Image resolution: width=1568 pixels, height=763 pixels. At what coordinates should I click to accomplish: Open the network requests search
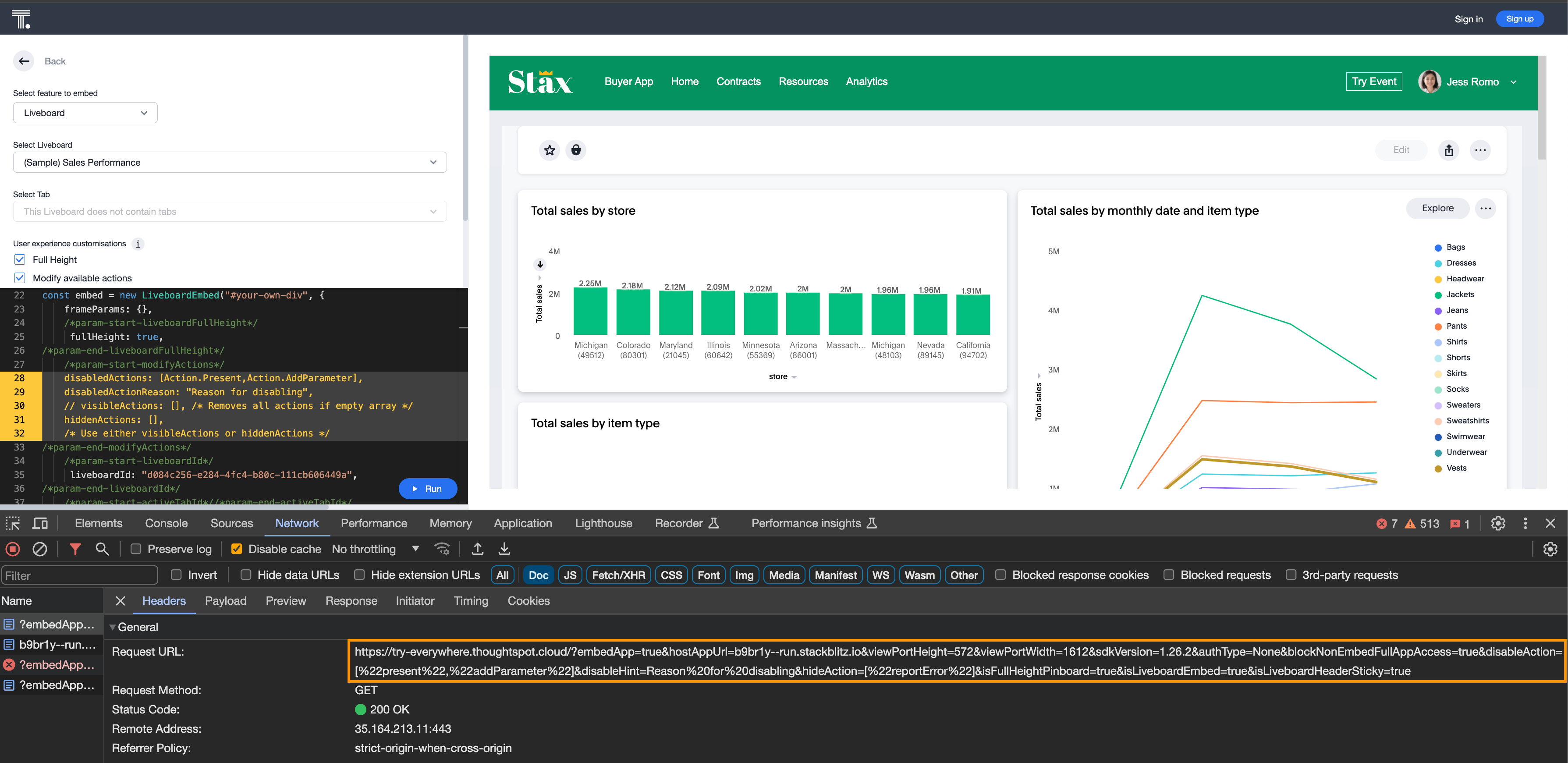(x=102, y=549)
